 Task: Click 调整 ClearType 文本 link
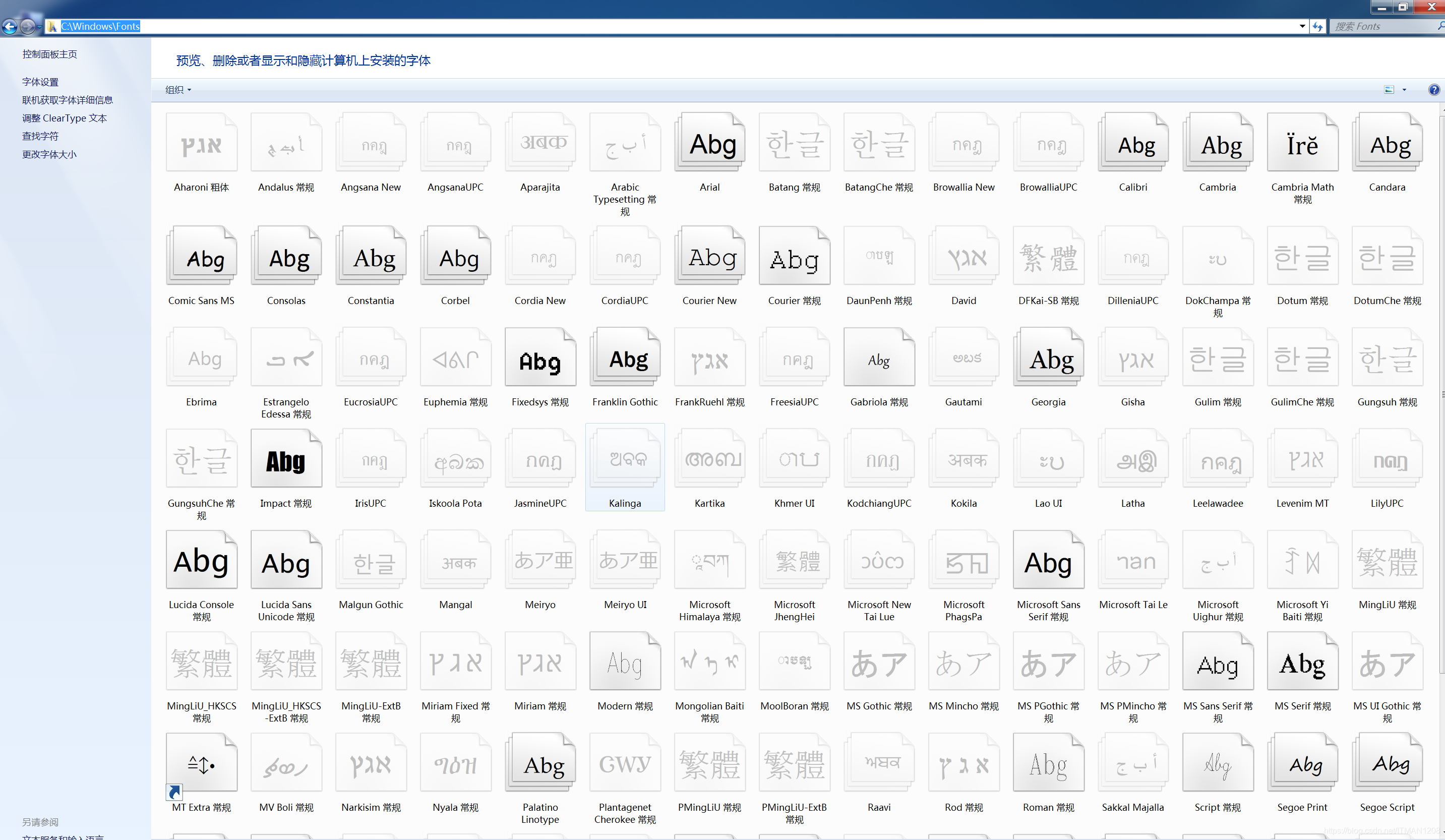point(64,118)
